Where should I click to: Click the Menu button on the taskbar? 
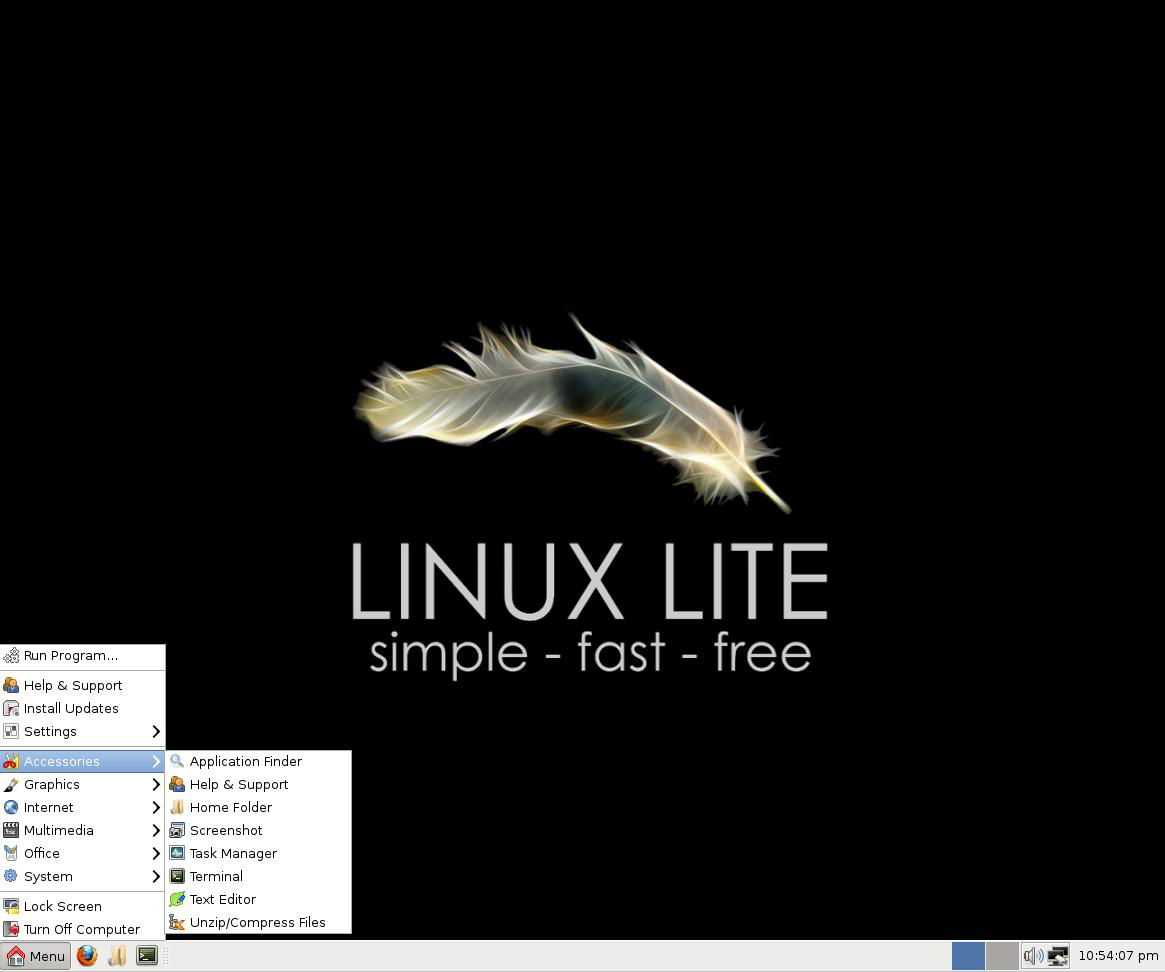click(36, 956)
